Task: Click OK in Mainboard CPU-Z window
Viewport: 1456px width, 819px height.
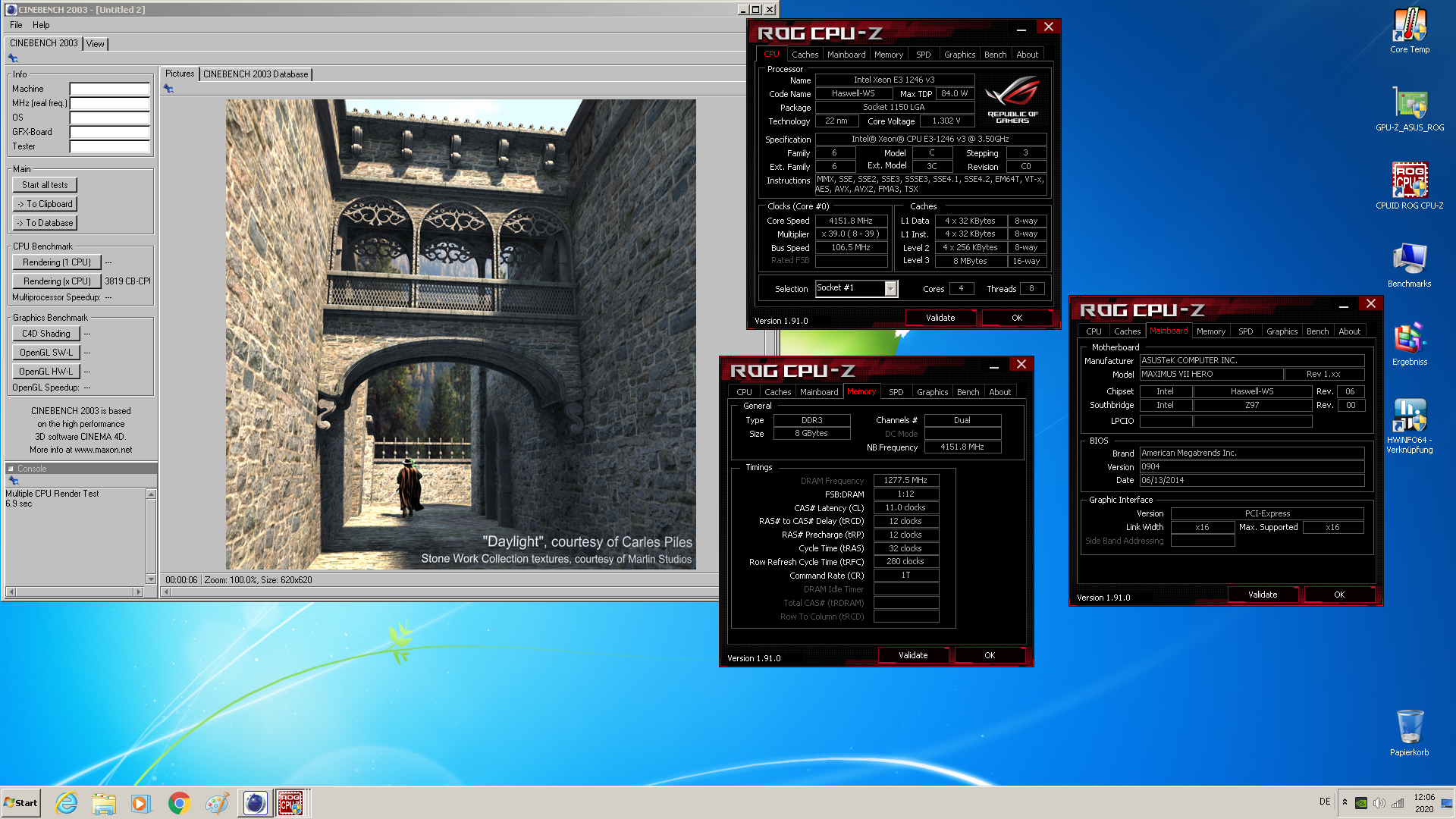Action: pyautogui.click(x=1339, y=595)
